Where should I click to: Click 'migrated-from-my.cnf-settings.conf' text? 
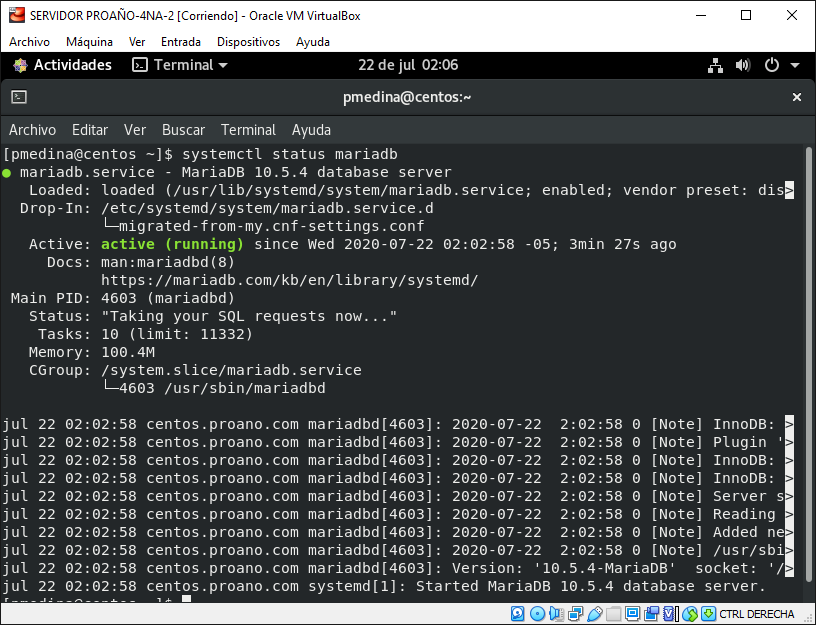coord(272,226)
